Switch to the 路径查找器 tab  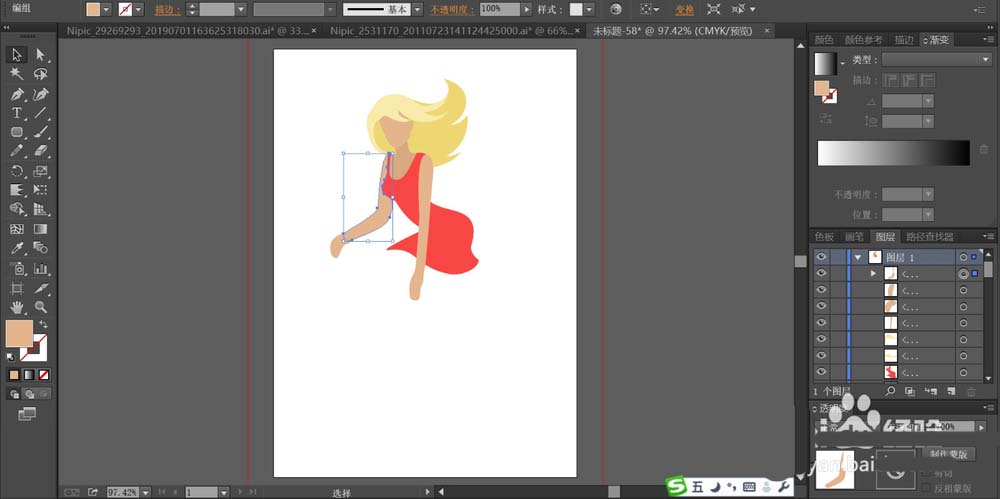click(929, 237)
